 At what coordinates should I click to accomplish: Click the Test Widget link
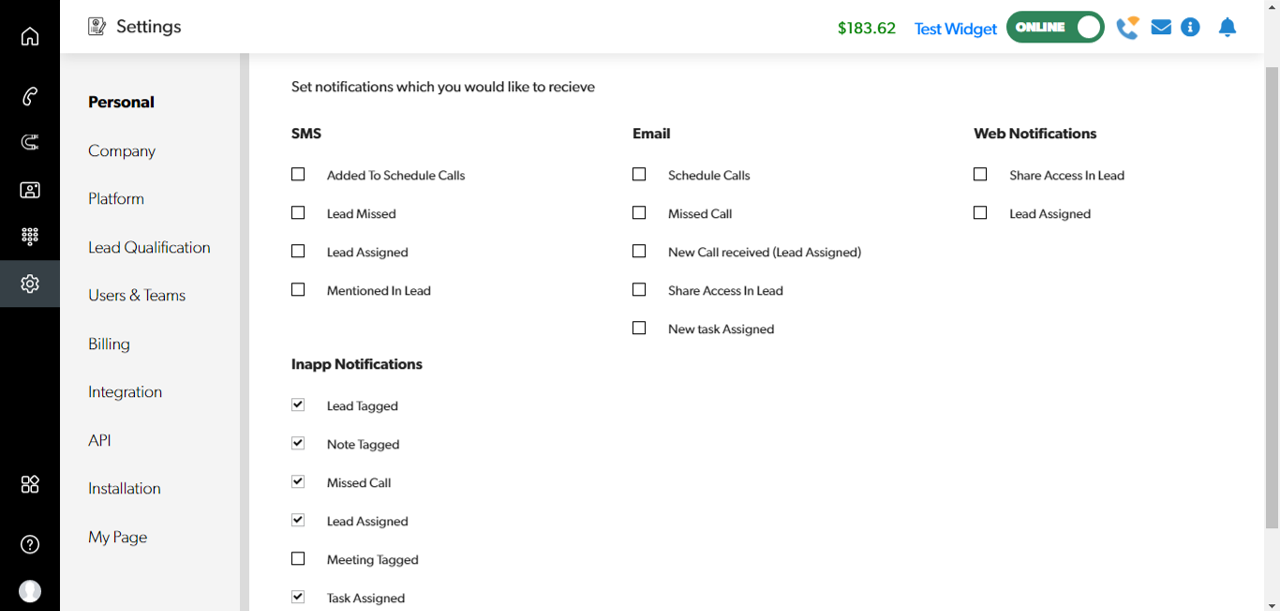click(x=955, y=29)
